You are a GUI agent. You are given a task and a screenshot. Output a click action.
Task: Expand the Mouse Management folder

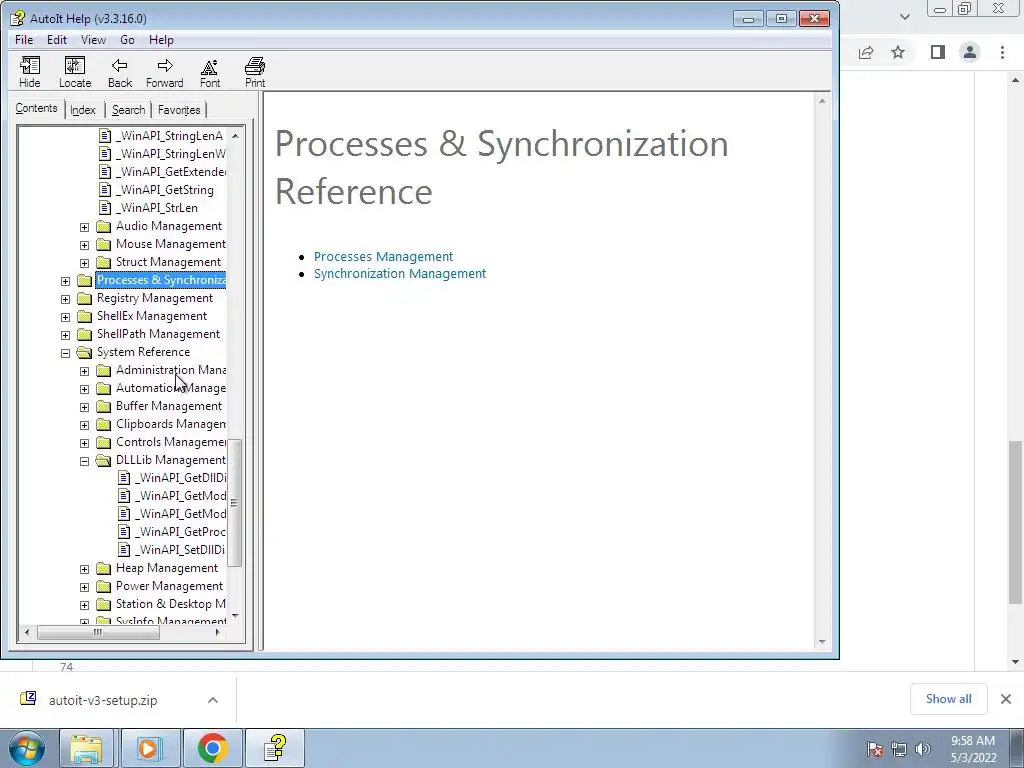click(84, 246)
